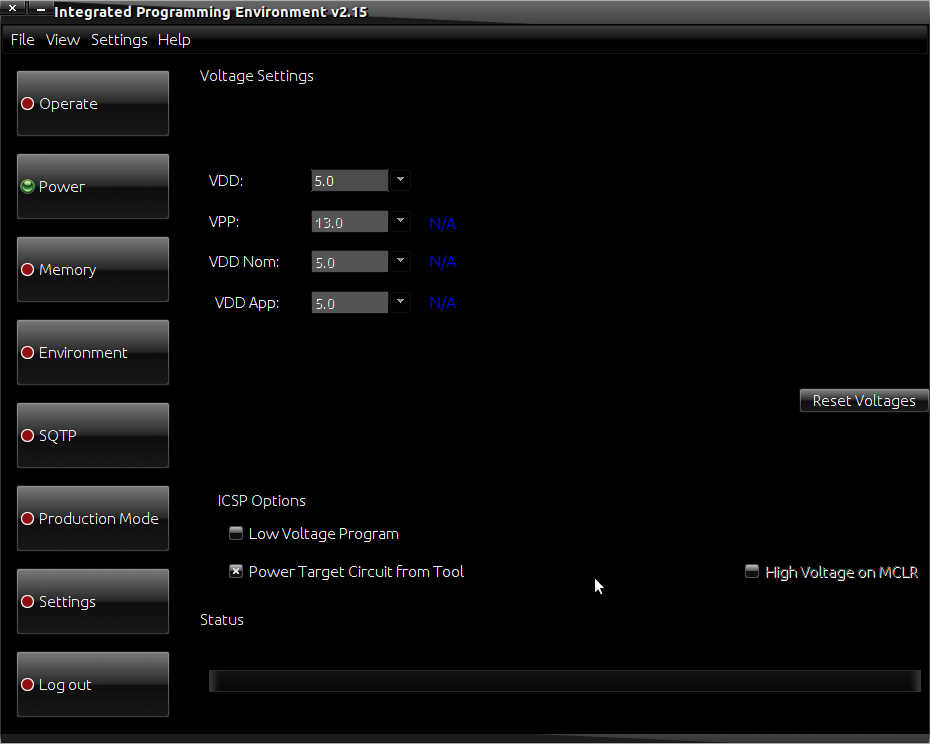Expand the VDD voltage dropdown arrow
The image size is (930, 744).
pyautogui.click(x=400, y=180)
